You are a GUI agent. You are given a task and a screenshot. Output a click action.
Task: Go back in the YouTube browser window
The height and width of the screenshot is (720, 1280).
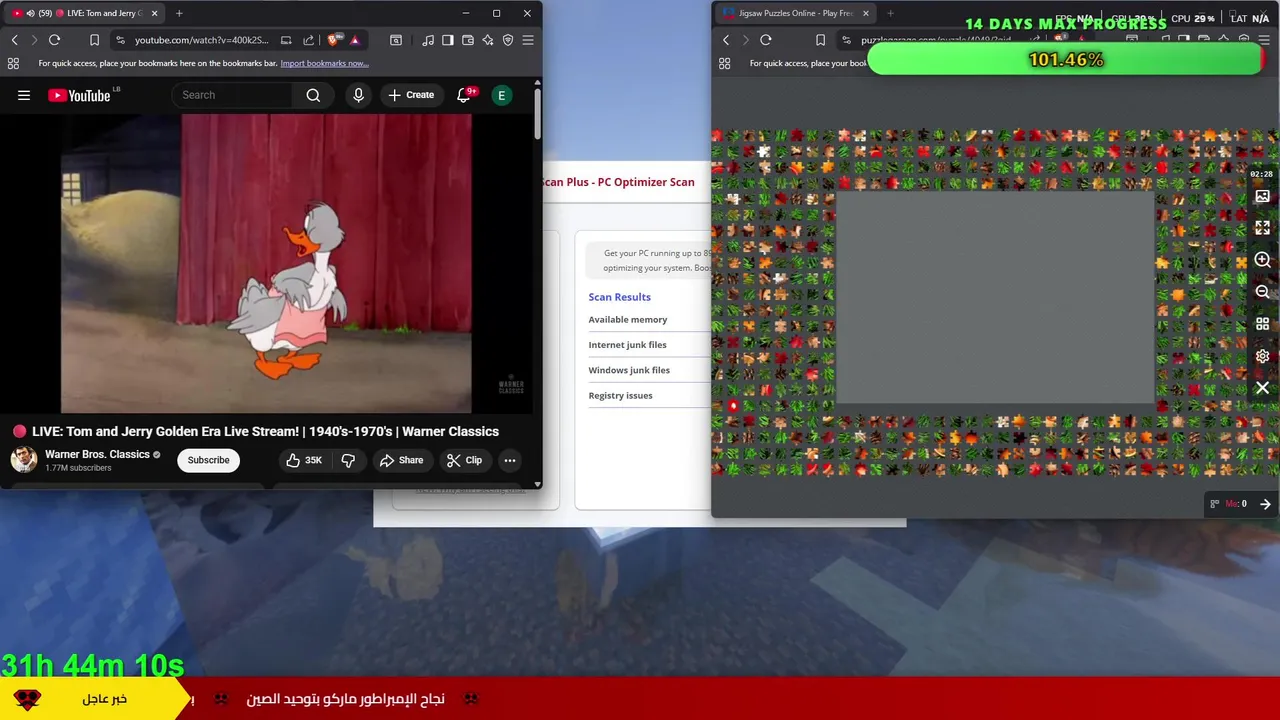[x=15, y=40]
